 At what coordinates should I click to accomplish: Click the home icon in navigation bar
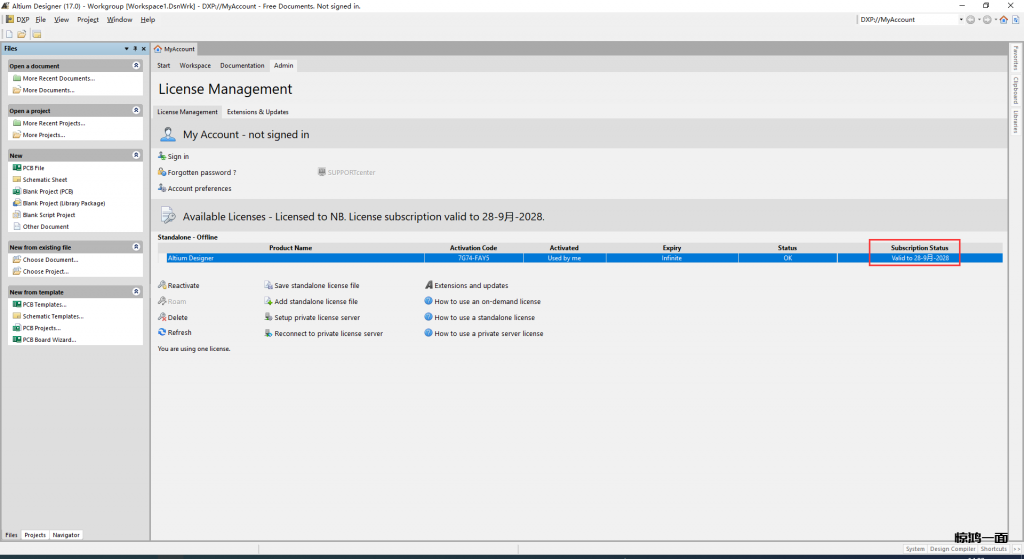1003,19
